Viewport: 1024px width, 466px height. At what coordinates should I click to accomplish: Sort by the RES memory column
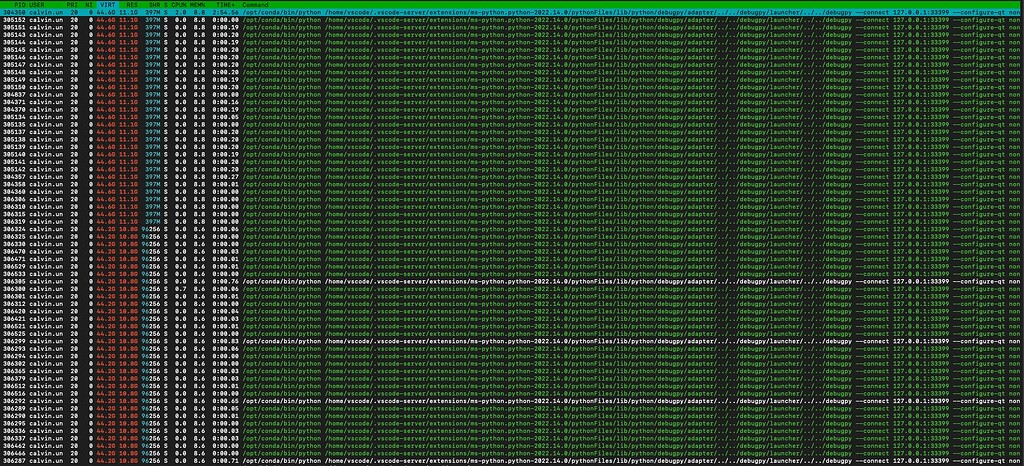point(131,4)
